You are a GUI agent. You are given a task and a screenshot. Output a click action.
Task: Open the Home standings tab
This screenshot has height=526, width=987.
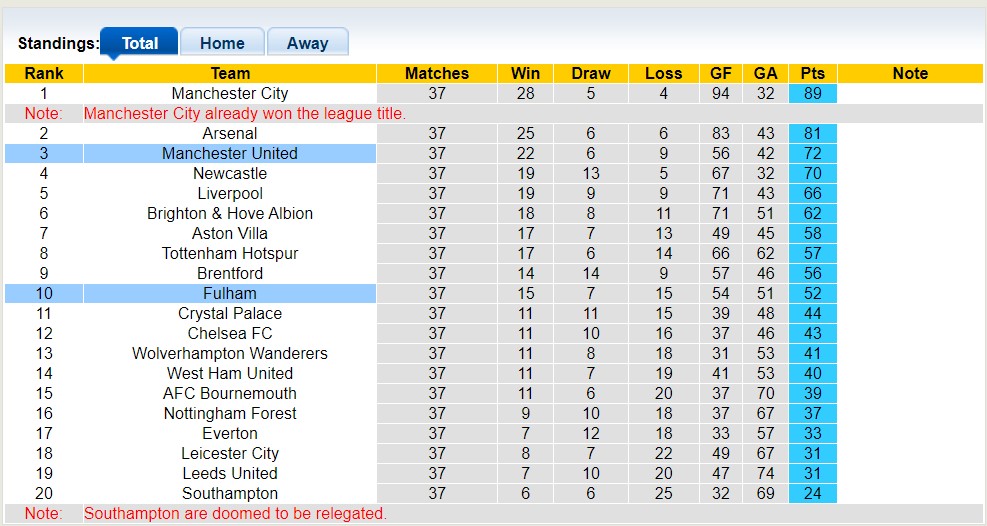tap(222, 43)
